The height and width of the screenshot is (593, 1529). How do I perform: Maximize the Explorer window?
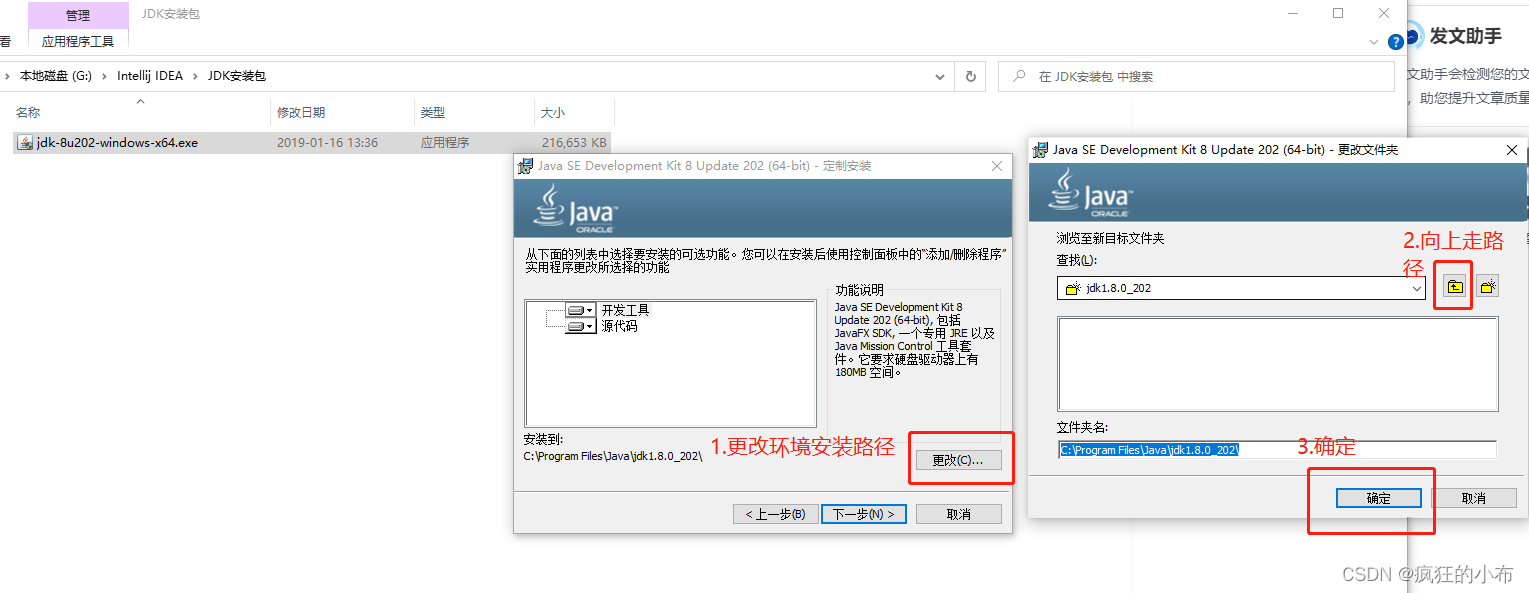[x=1338, y=13]
